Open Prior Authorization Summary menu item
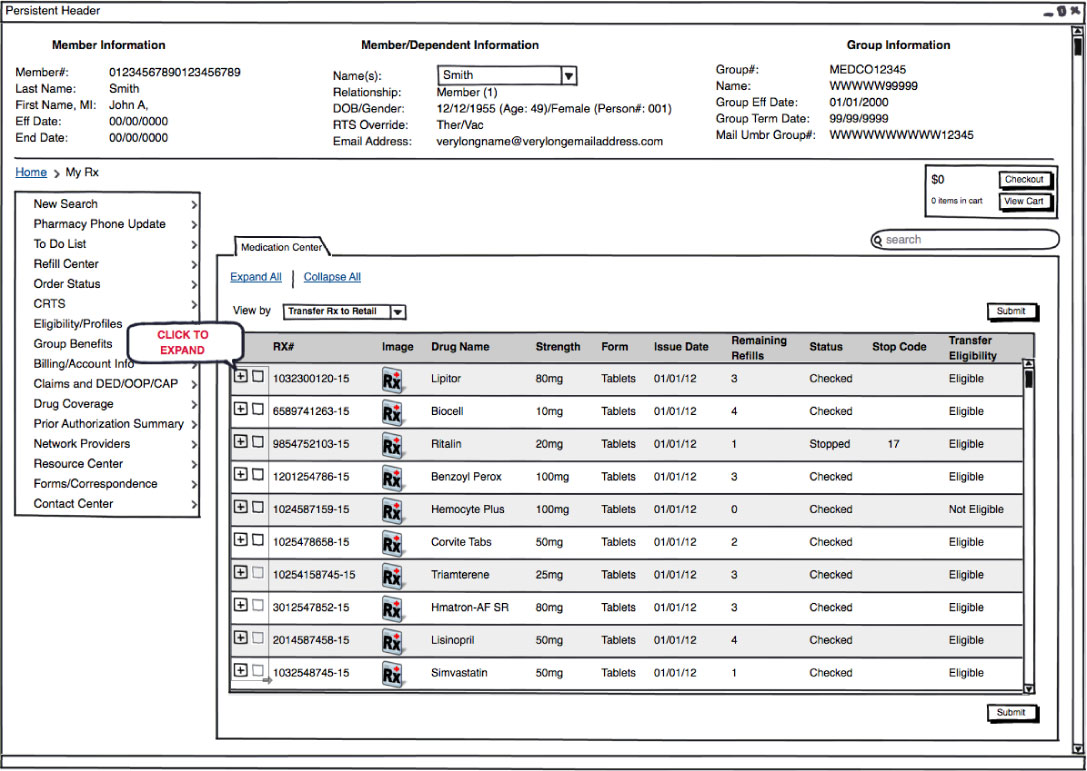This screenshot has height=771, width=1087. [107, 424]
